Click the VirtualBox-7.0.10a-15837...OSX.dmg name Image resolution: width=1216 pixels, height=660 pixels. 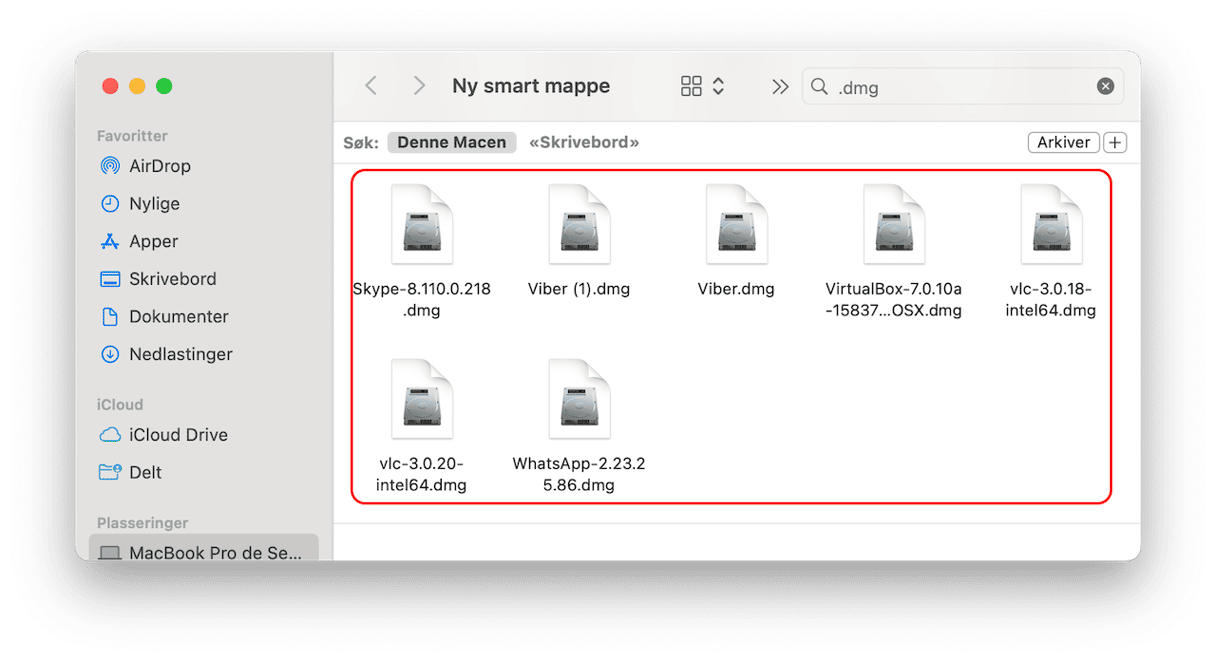click(894, 299)
